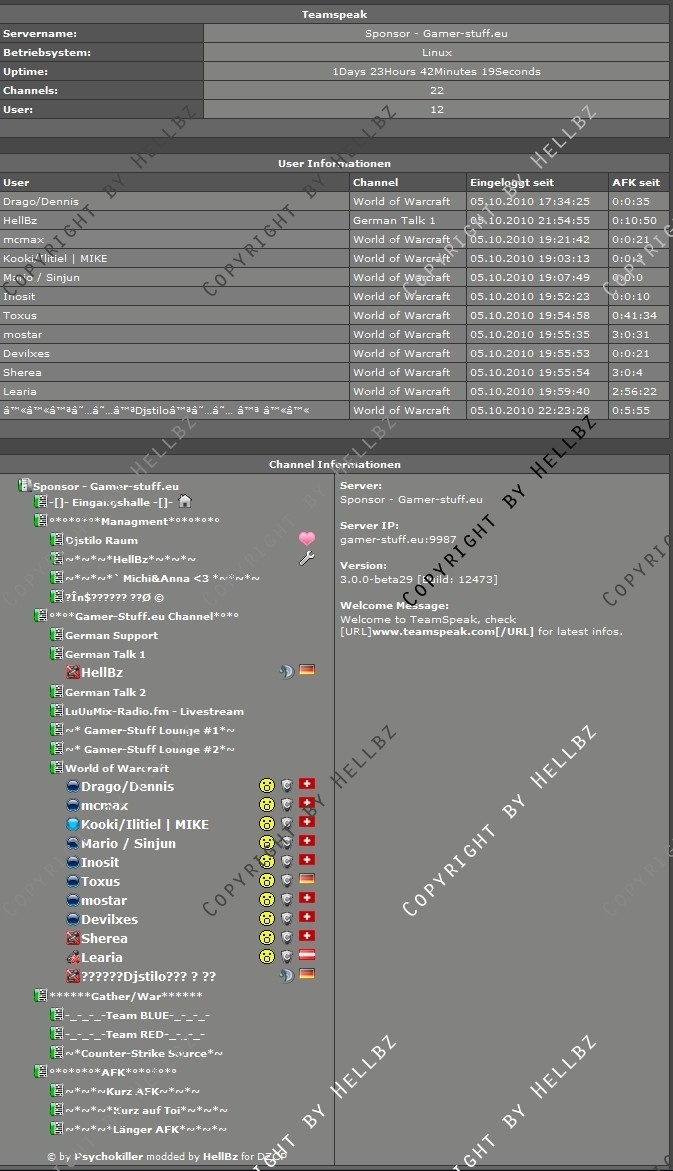Select user Inosit in channel tree
This screenshot has width=673, height=1171.
click(x=100, y=862)
